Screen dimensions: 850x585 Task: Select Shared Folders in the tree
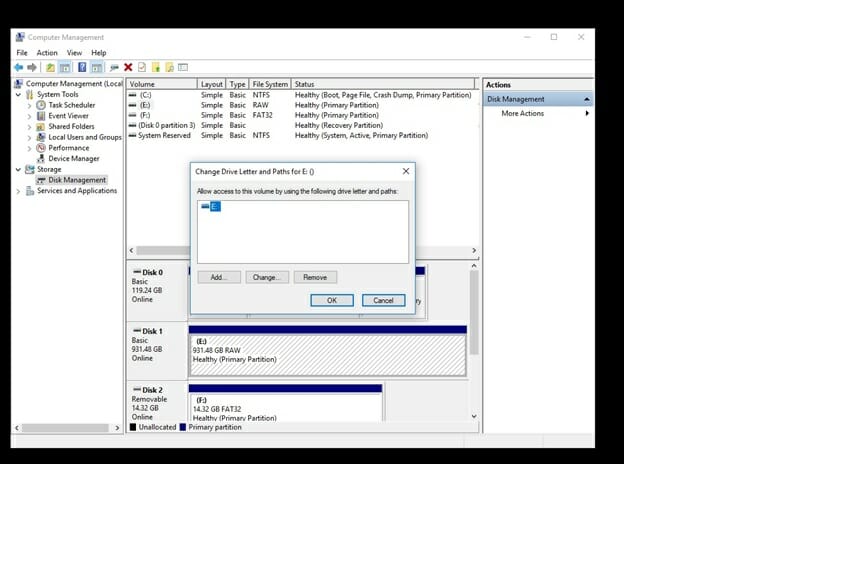point(71,126)
